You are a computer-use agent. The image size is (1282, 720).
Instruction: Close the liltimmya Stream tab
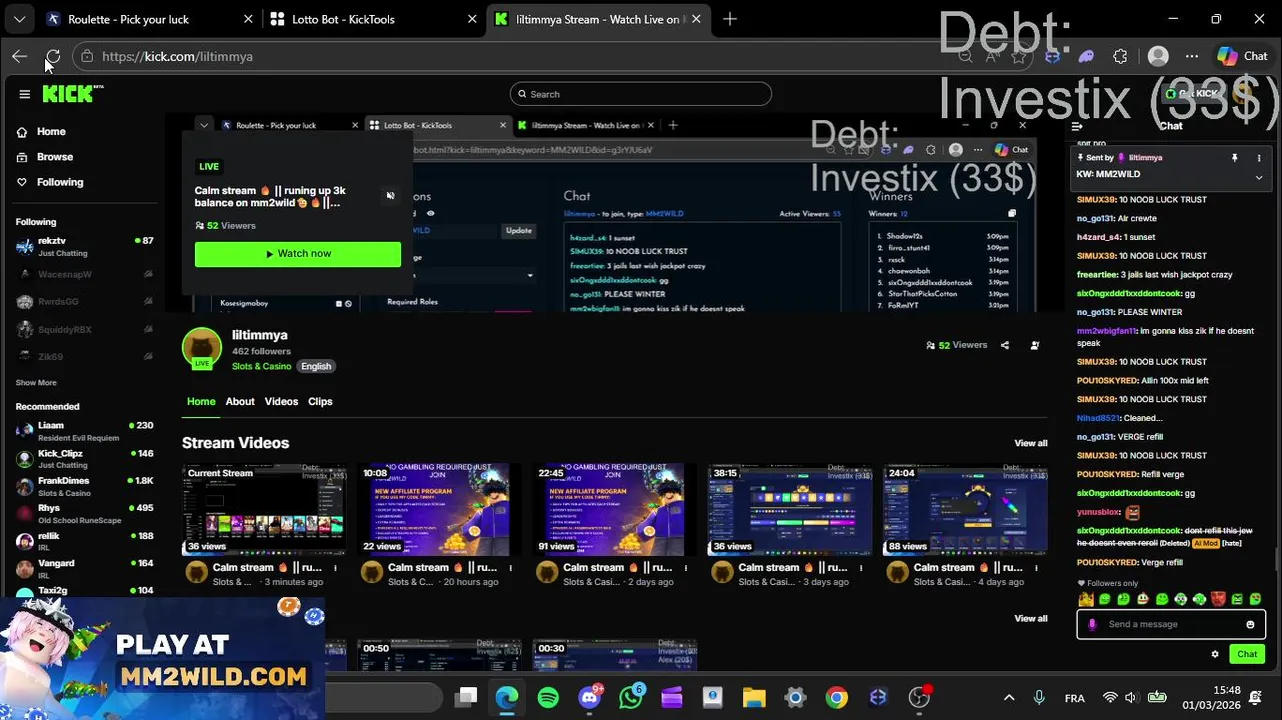click(x=695, y=19)
